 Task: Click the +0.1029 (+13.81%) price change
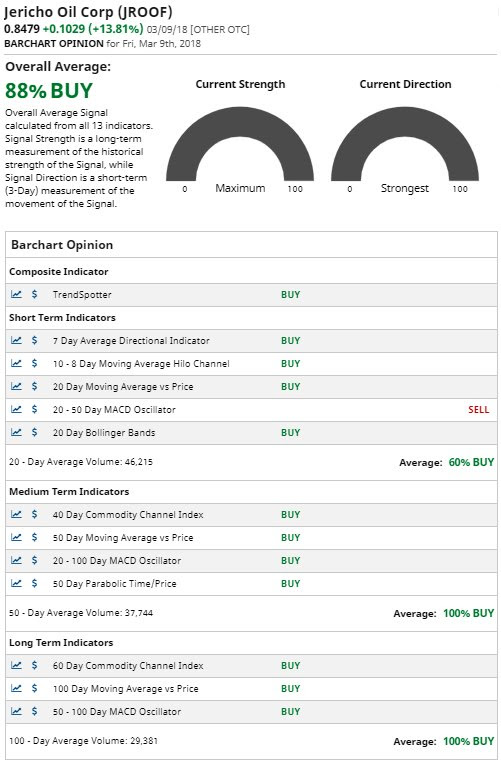click(x=93, y=29)
